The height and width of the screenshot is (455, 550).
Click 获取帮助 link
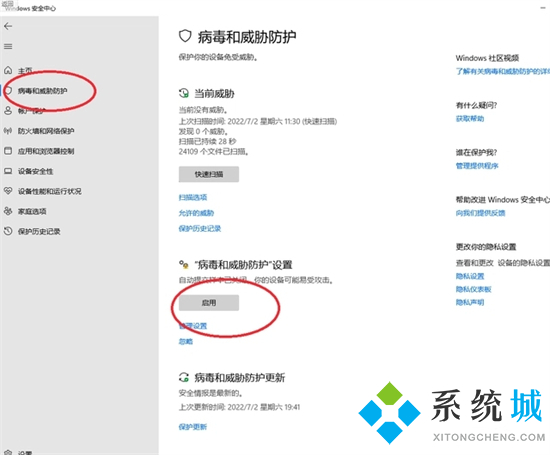click(x=470, y=119)
